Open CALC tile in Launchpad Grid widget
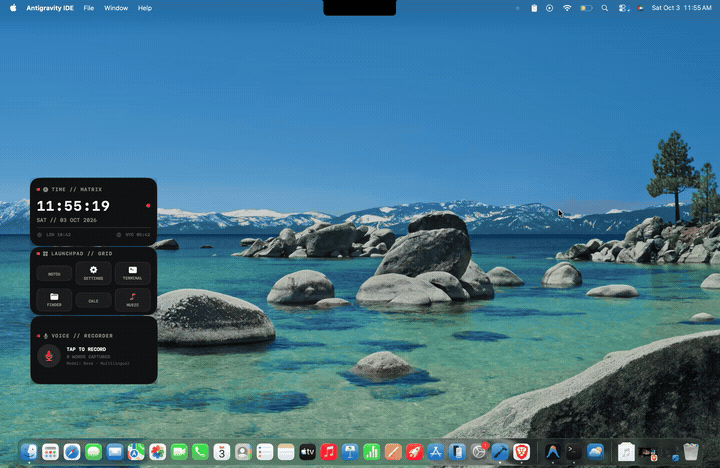720x468 pixels. click(93, 301)
